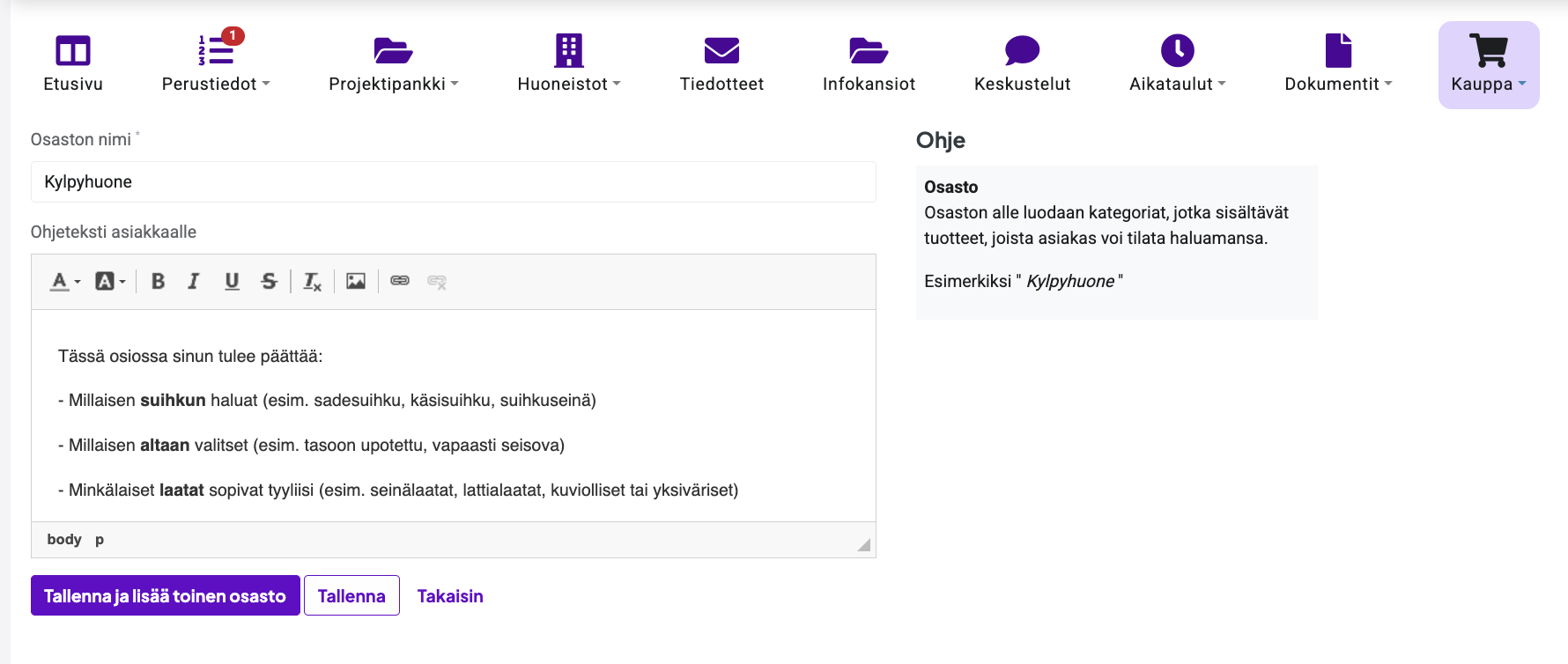Click the Tallenna ja lisää toinen osasto button
Viewport: 1568px width, 664px height.
point(165,595)
